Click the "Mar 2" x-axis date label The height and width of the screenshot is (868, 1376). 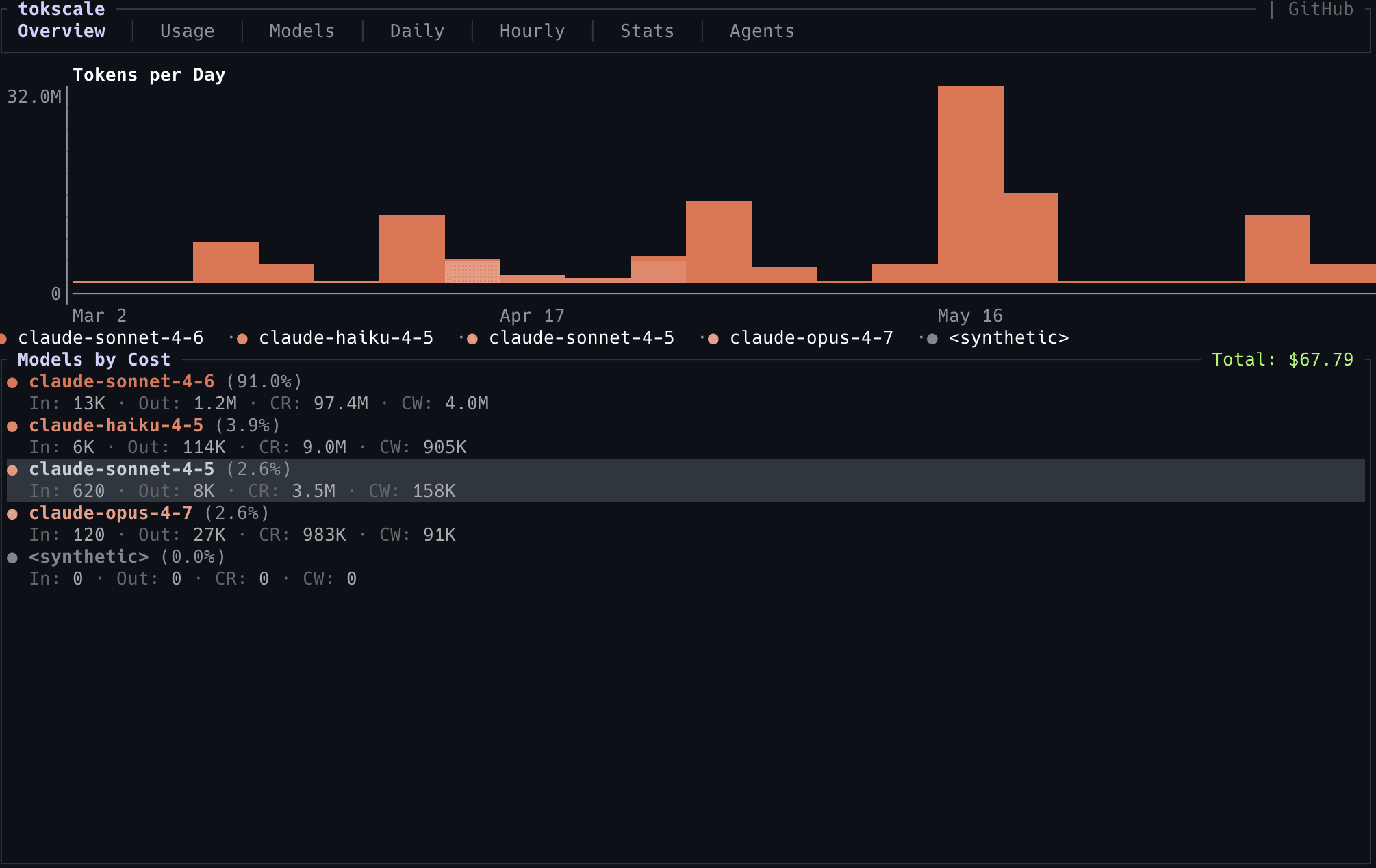(x=99, y=316)
